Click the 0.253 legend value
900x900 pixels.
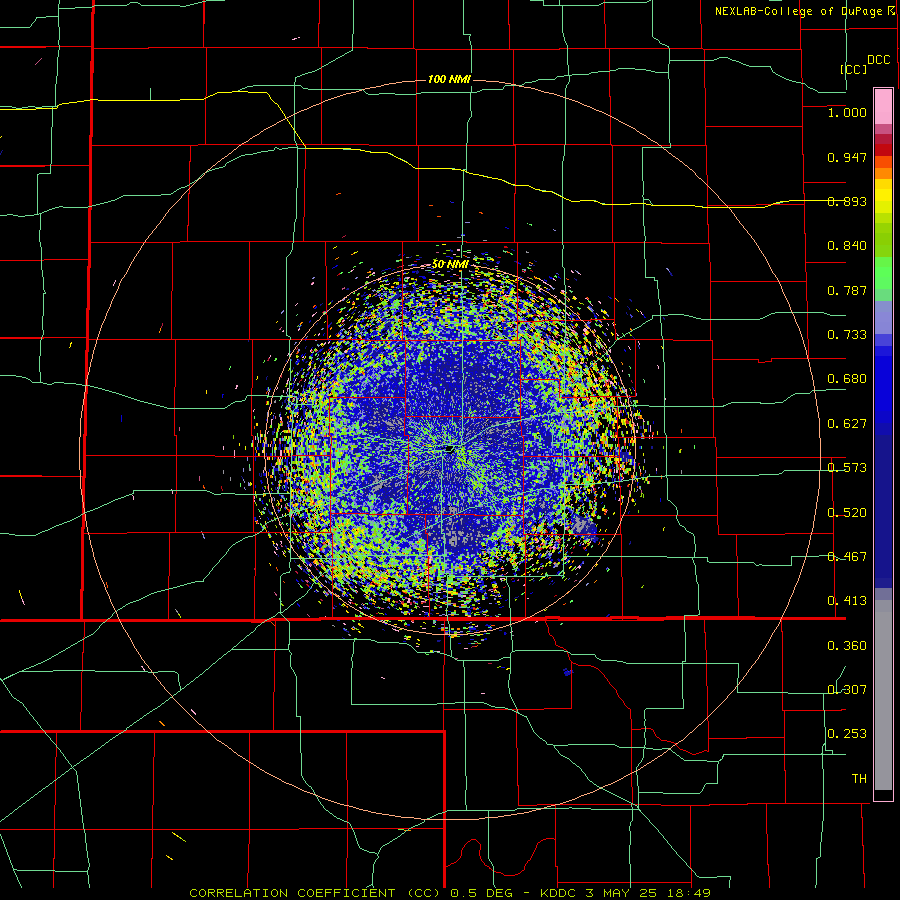tap(847, 734)
